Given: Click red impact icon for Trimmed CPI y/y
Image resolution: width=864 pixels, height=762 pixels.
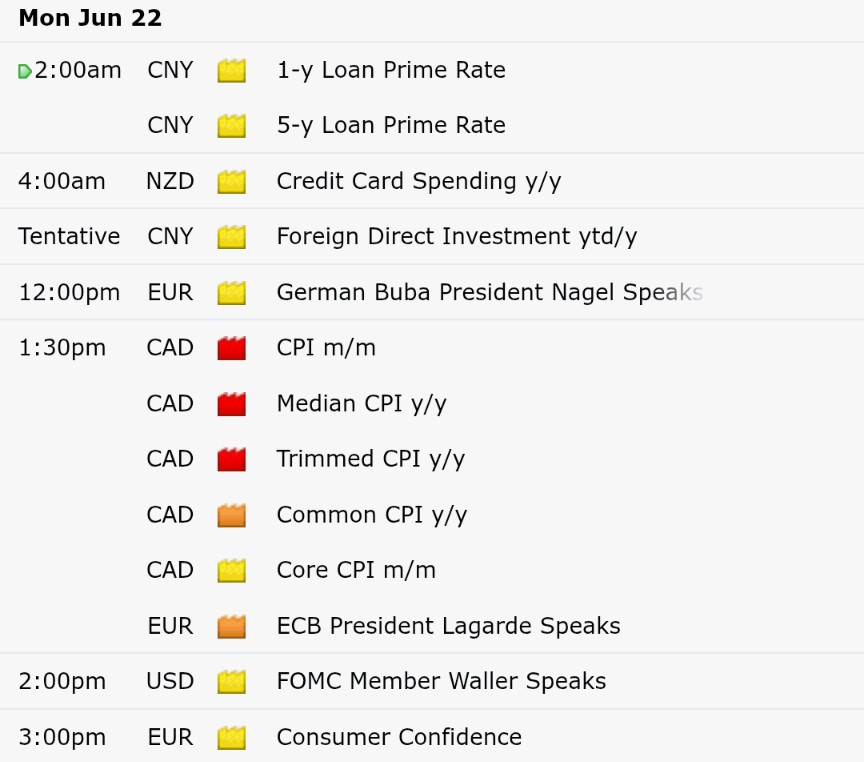Looking at the screenshot, I should tap(231, 460).
